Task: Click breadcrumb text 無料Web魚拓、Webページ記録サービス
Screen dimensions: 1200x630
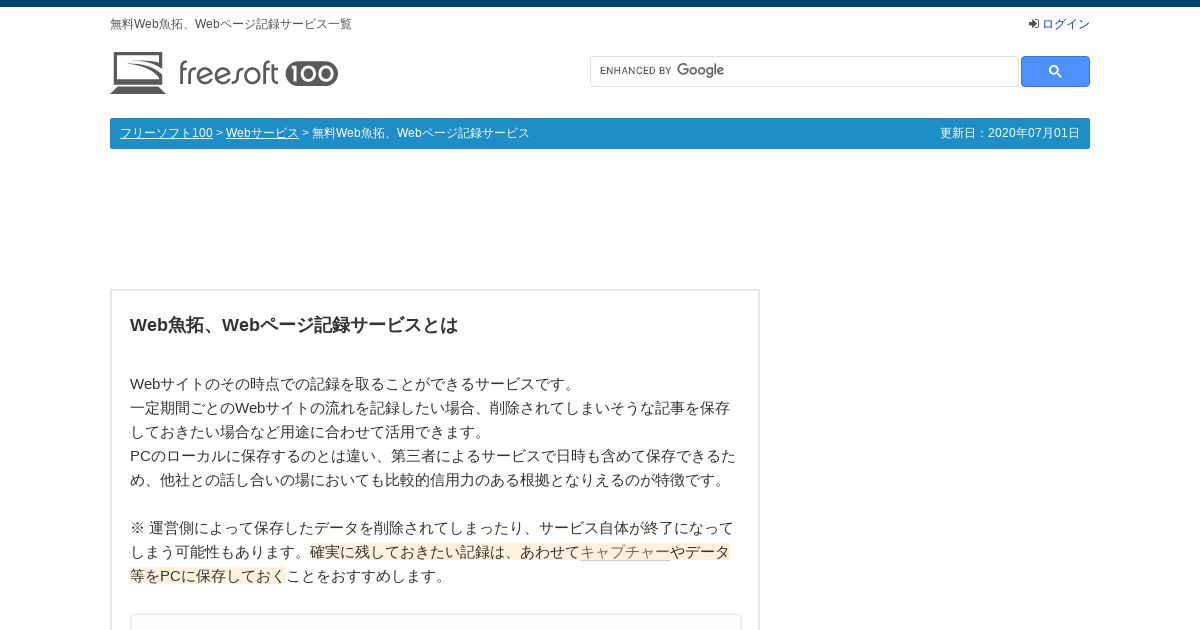Action: 421,133
